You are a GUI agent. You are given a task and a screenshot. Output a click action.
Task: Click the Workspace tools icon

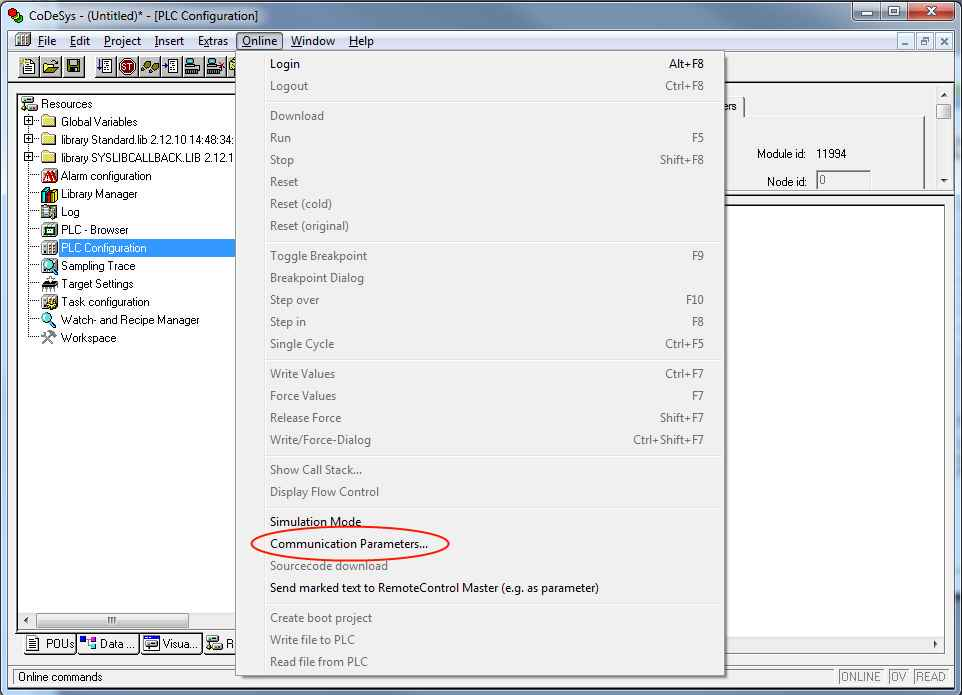49,338
